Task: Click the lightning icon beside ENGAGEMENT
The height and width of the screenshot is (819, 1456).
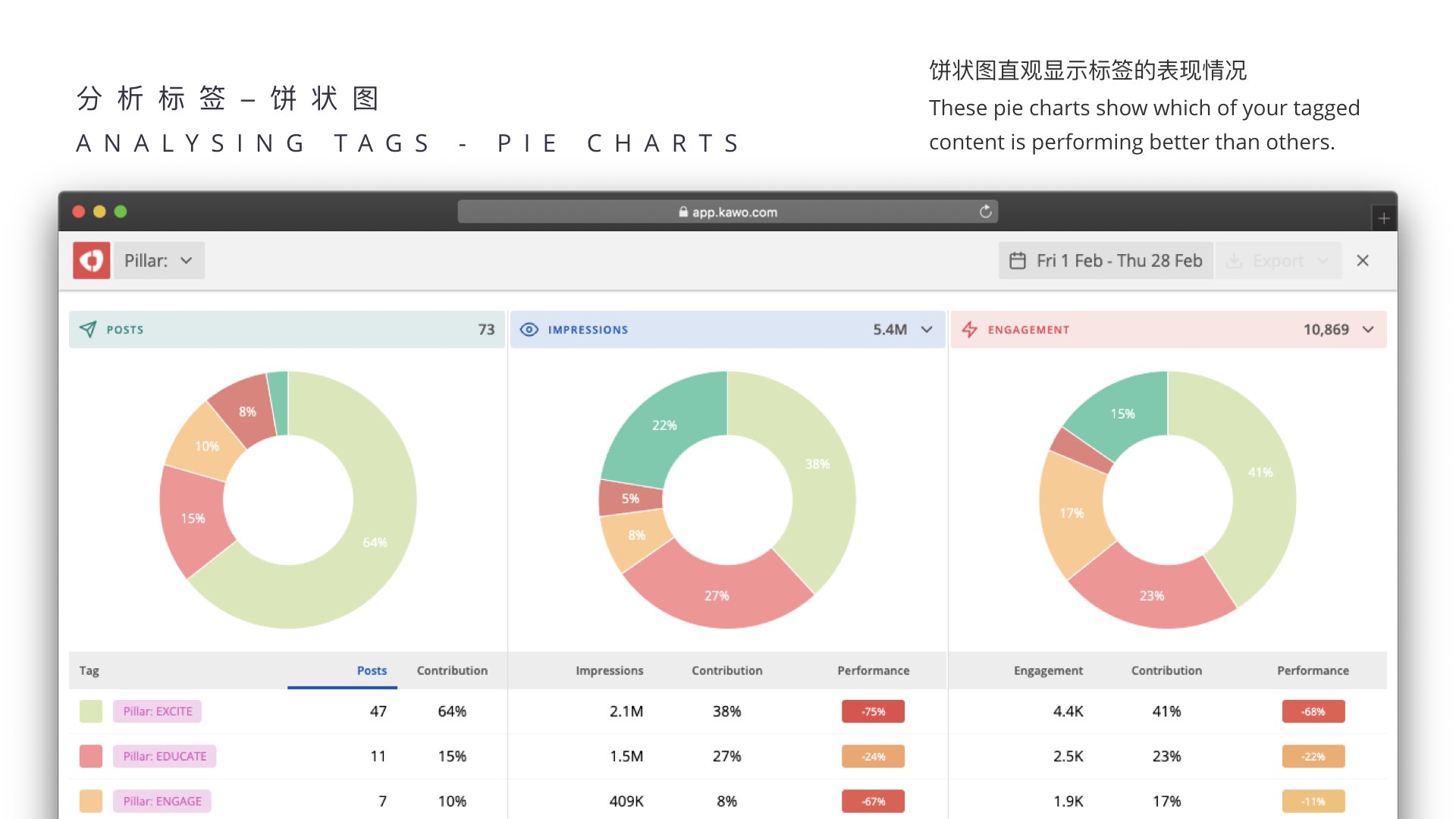Action: click(971, 329)
